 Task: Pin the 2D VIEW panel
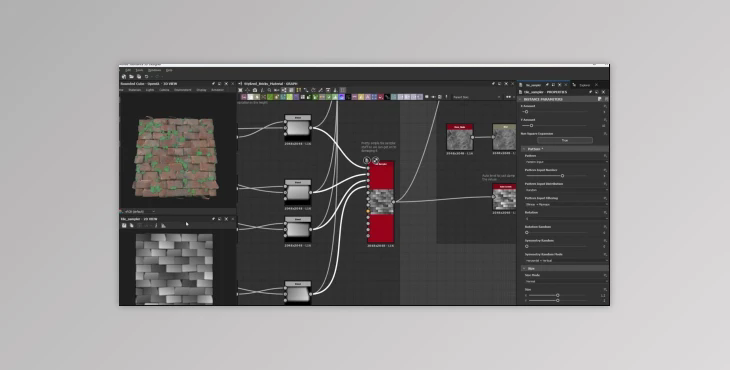(214, 219)
